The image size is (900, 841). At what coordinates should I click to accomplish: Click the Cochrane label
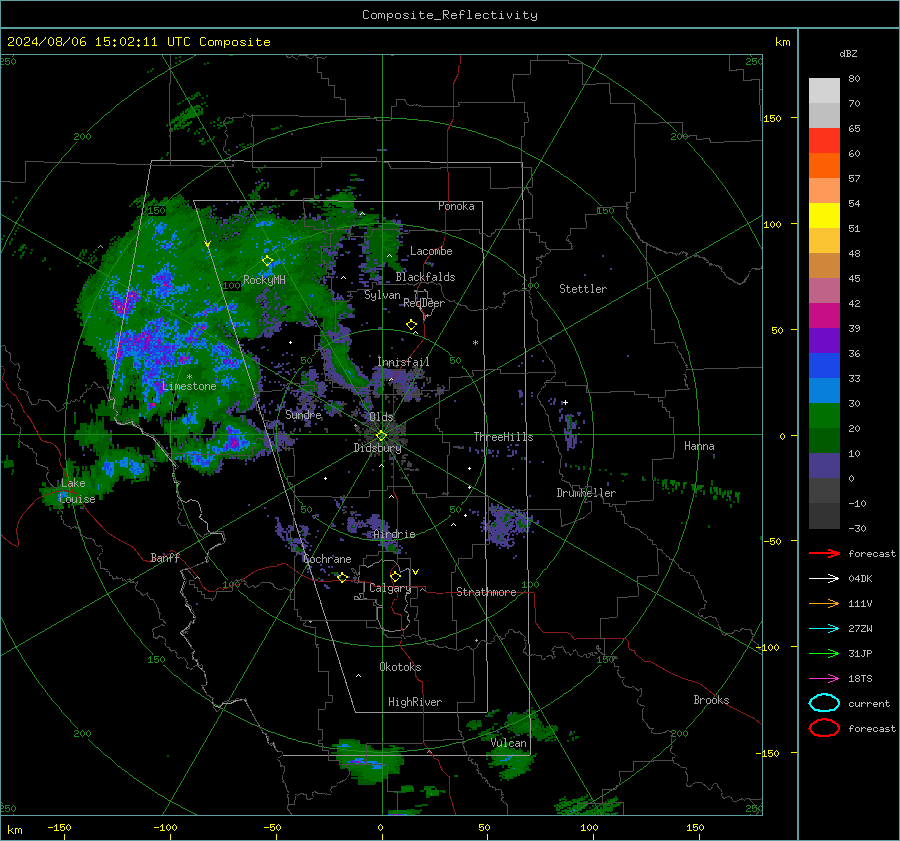[327, 559]
